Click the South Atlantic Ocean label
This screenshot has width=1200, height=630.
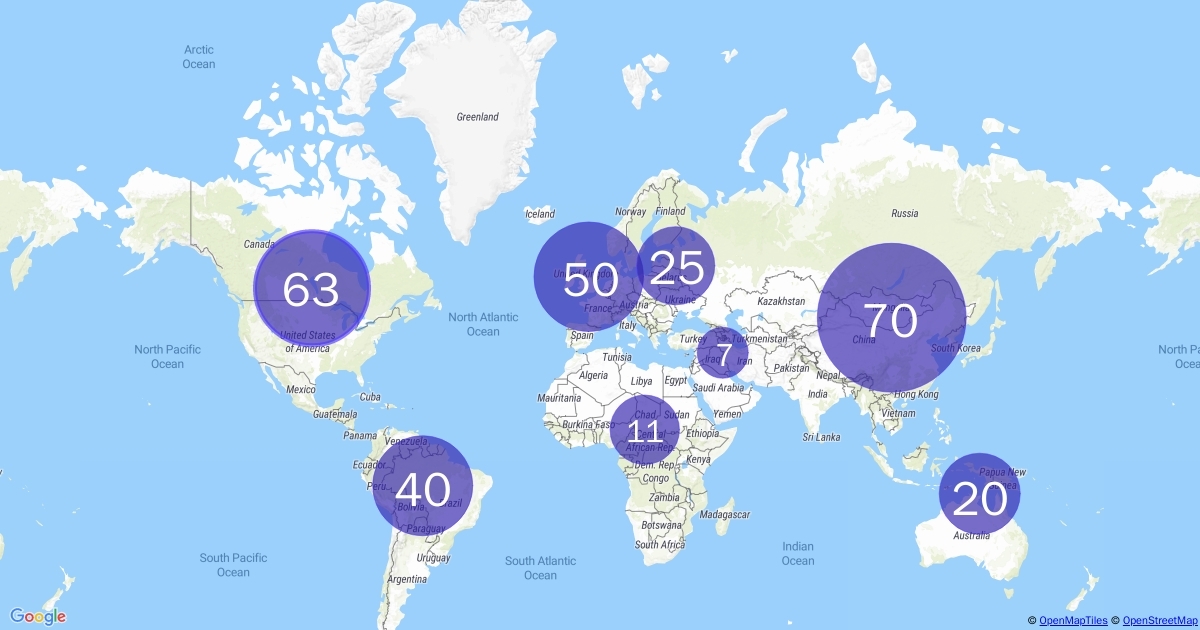click(540, 568)
